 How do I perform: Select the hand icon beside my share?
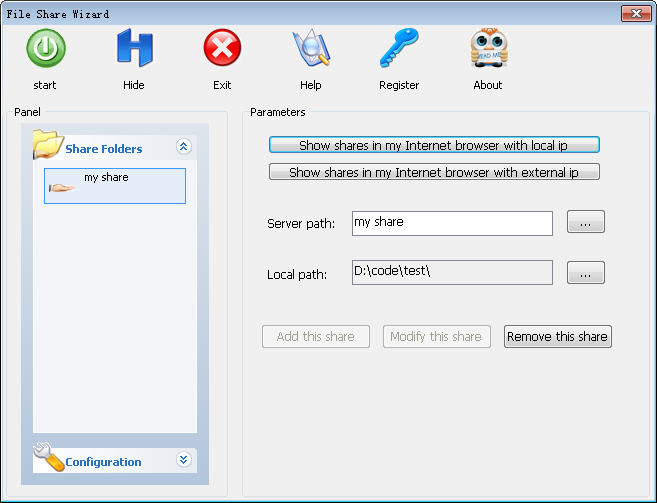point(62,186)
